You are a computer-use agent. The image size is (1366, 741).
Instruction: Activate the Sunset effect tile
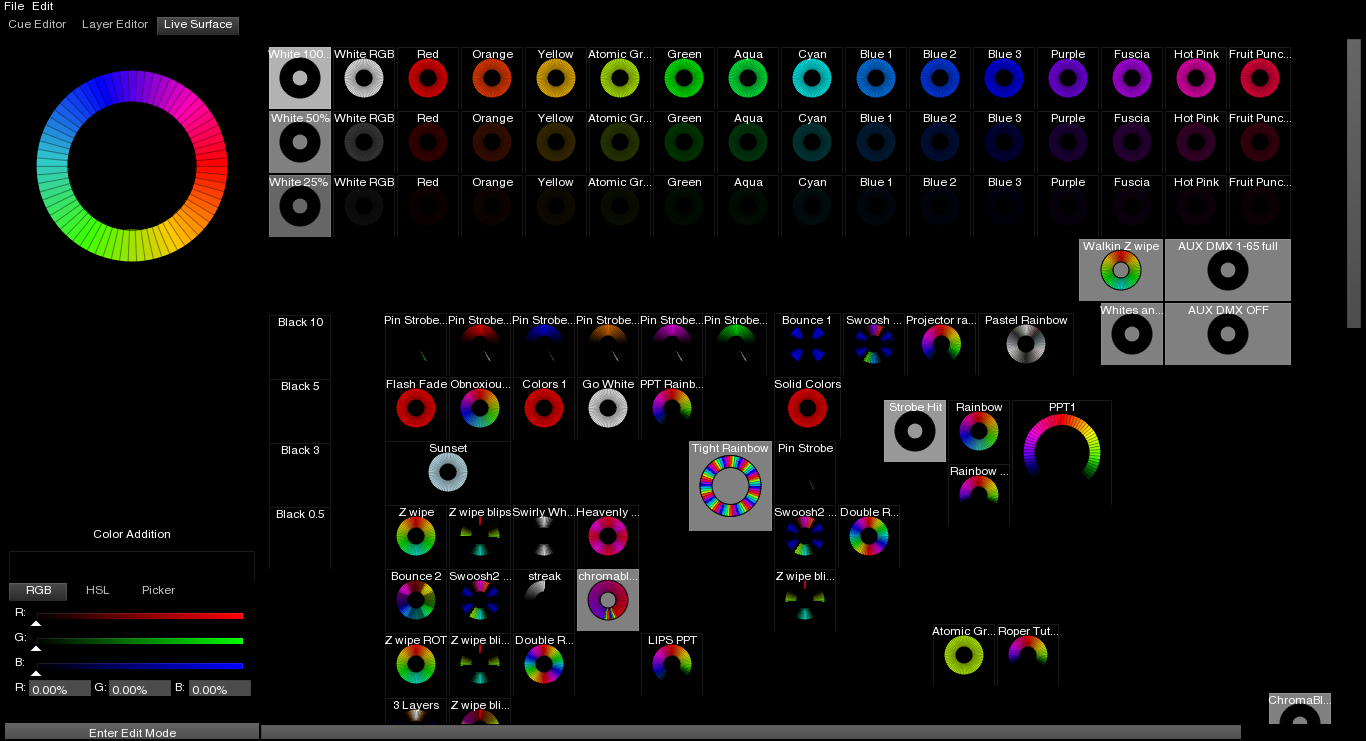[448, 472]
